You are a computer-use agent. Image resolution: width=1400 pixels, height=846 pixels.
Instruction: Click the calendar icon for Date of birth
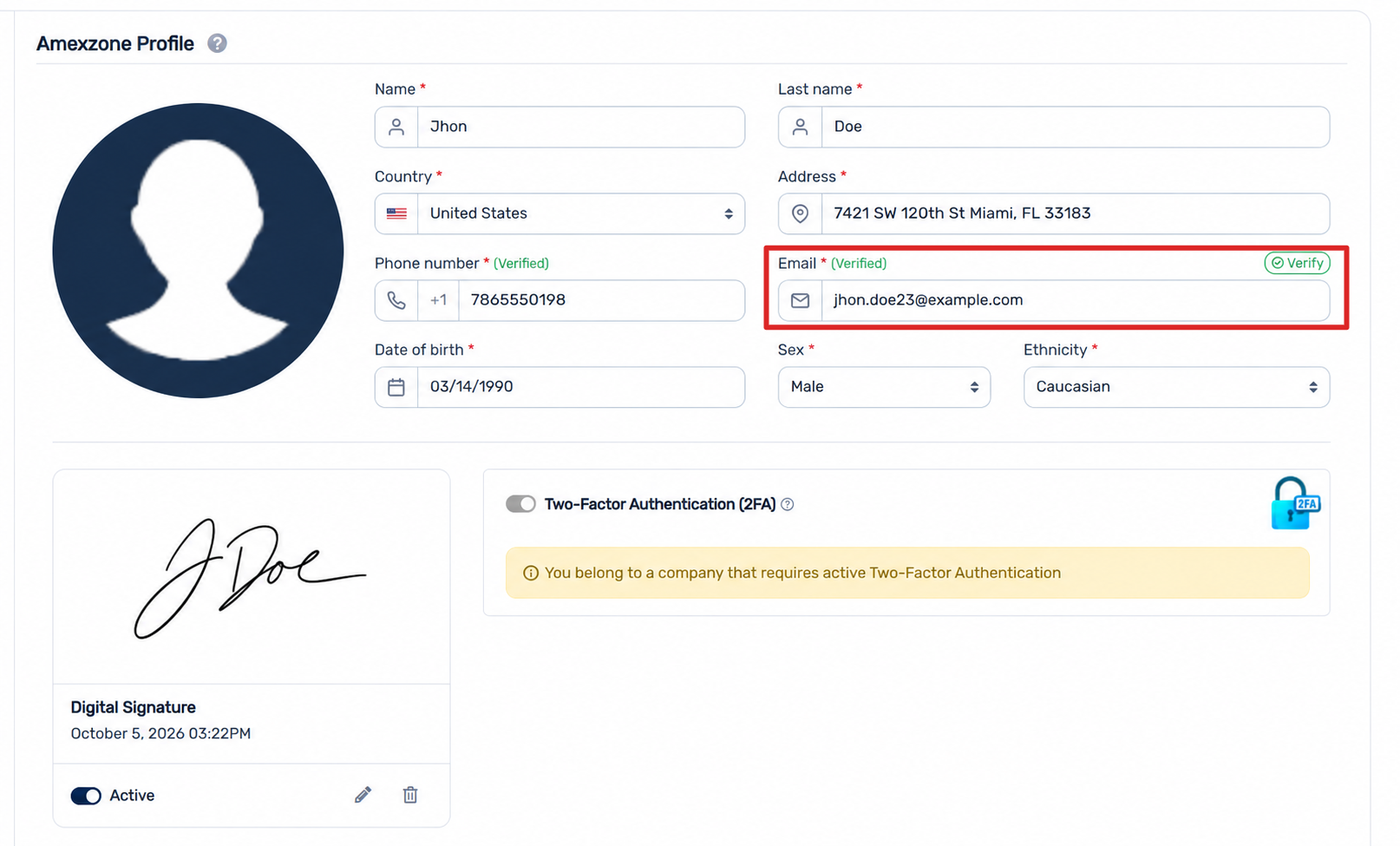coord(396,387)
